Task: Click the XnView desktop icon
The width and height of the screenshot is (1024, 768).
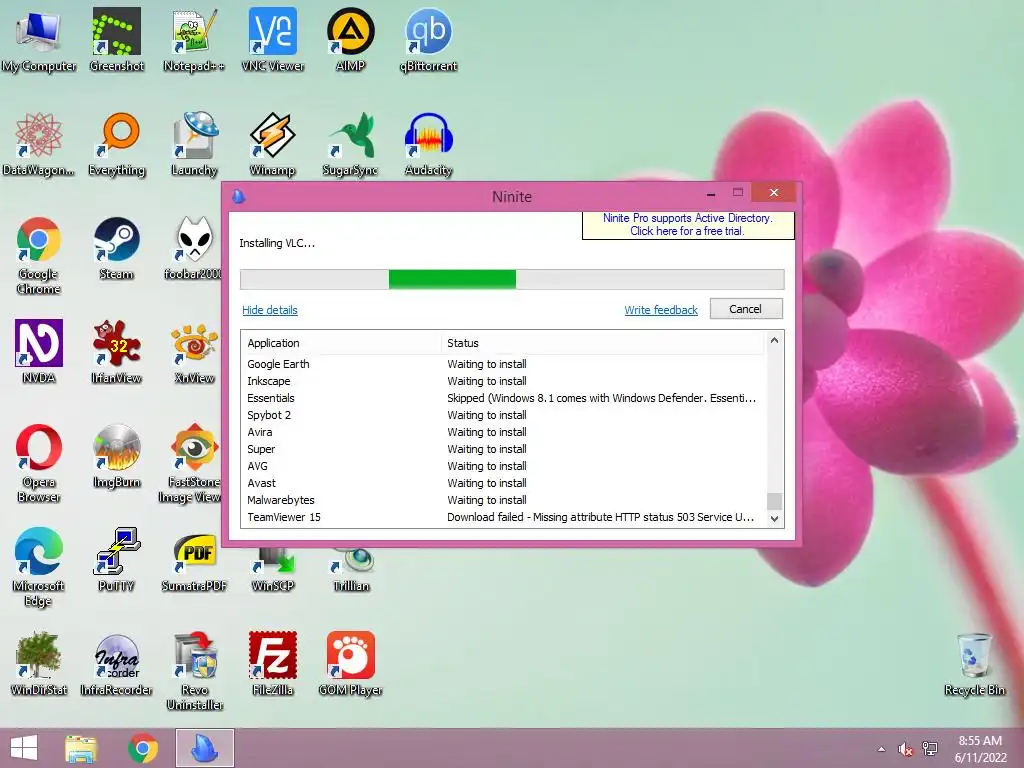Action: click(194, 351)
